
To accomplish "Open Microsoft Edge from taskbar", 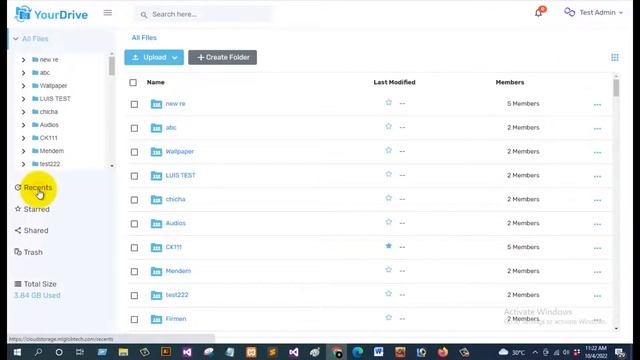I will (358, 352).
